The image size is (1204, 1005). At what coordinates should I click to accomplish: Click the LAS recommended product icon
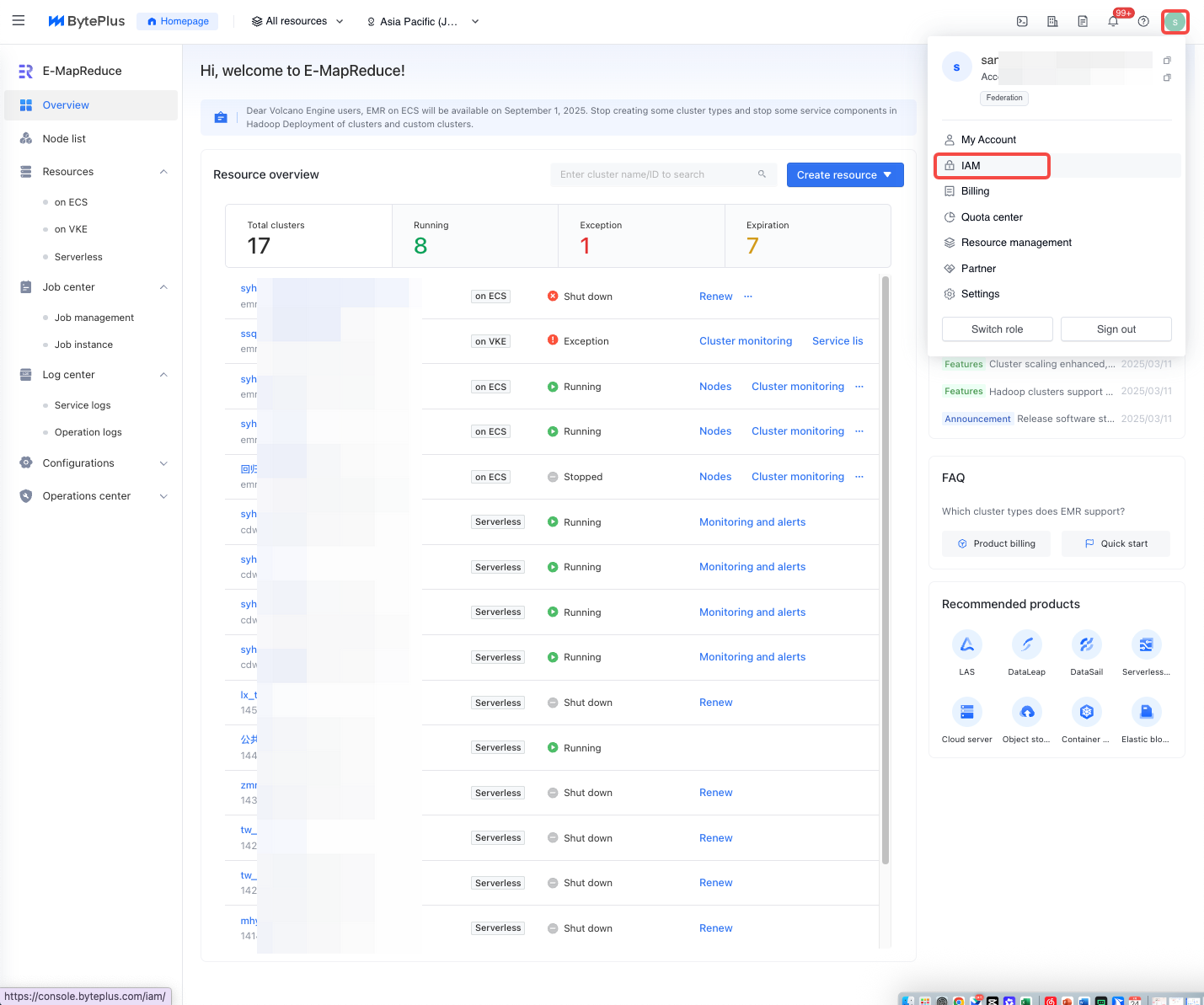(x=966, y=644)
